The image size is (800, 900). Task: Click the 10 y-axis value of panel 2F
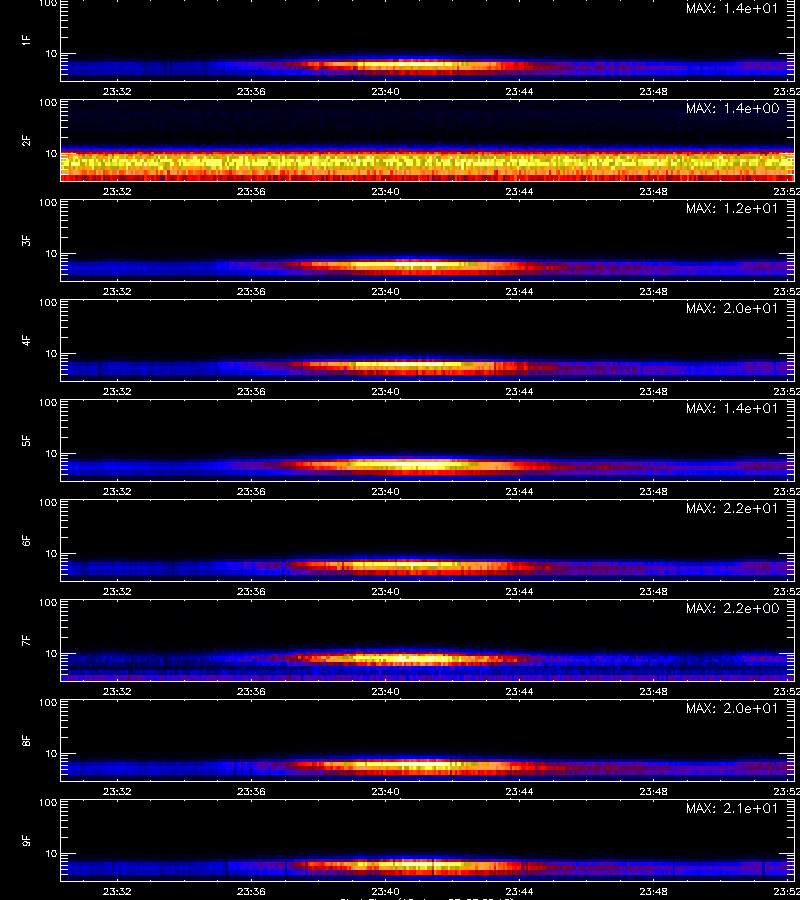[51, 153]
